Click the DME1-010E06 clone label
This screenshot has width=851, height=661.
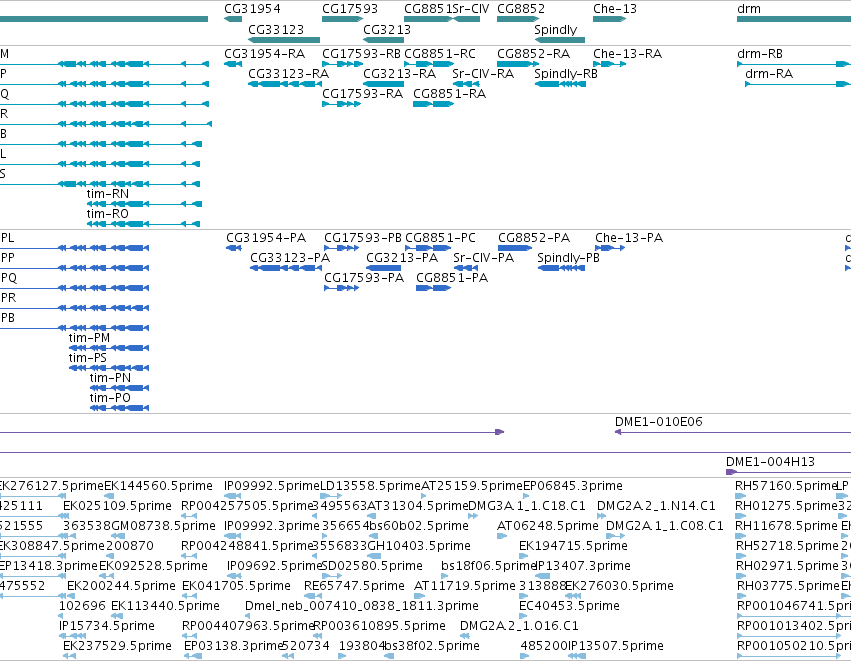pyautogui.click(x=658, y=422)
